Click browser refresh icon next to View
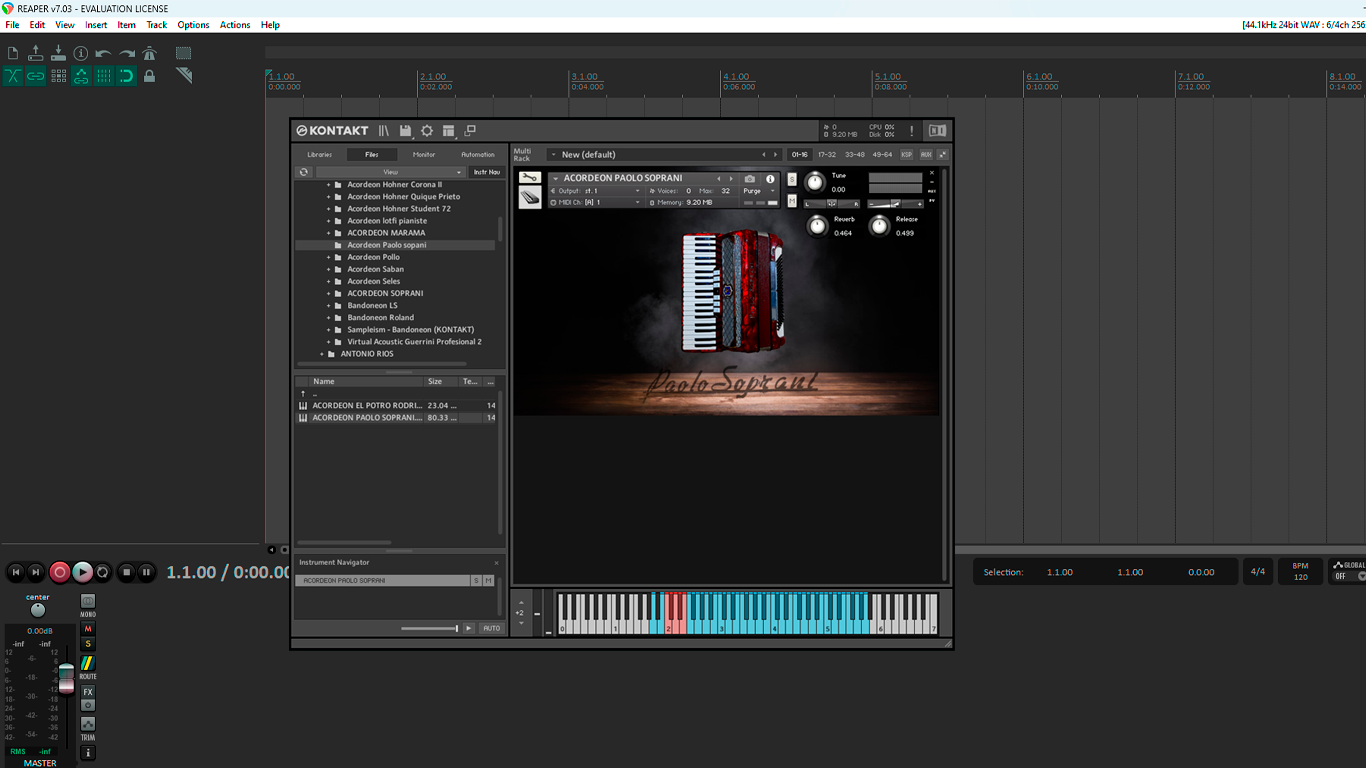1366x768 pixels. pos(304,172)
